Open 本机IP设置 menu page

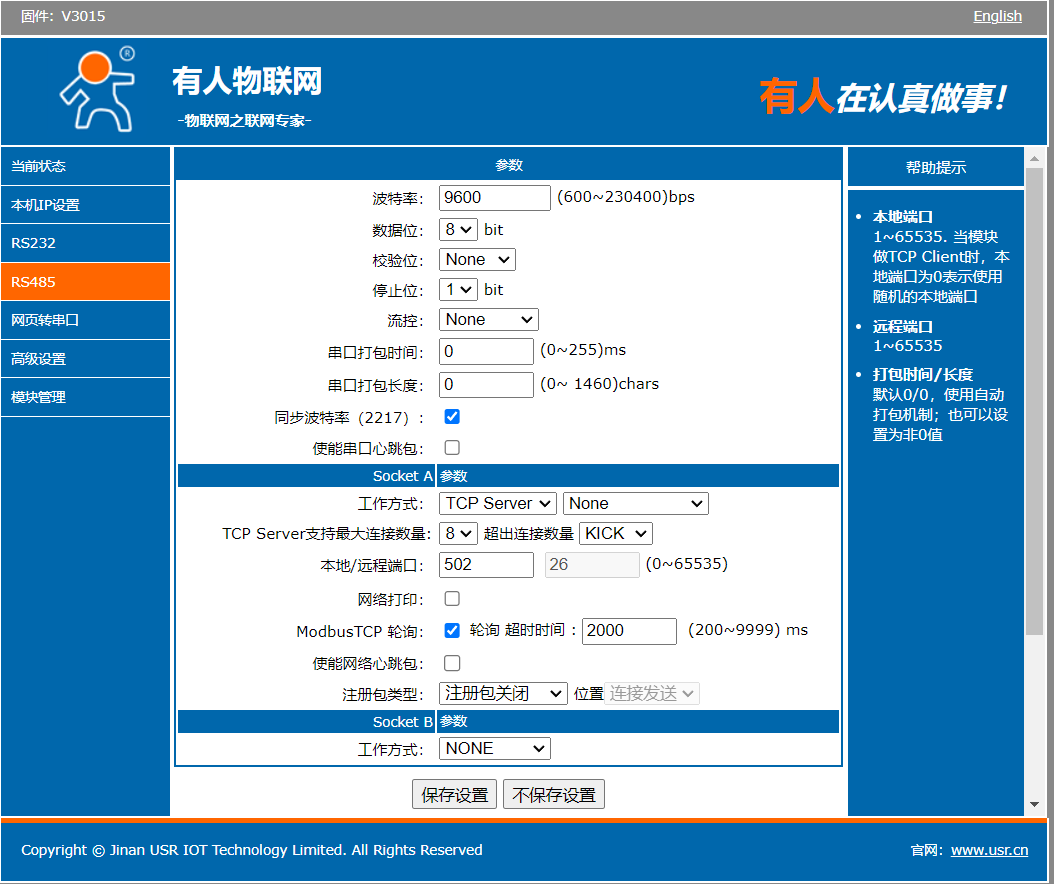coord(85,205)
